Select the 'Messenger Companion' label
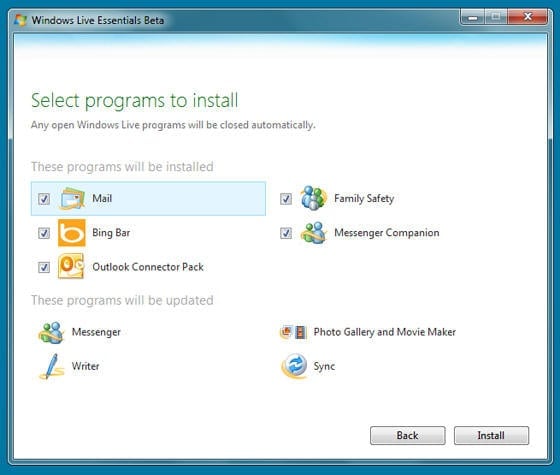 coord(387,233)
